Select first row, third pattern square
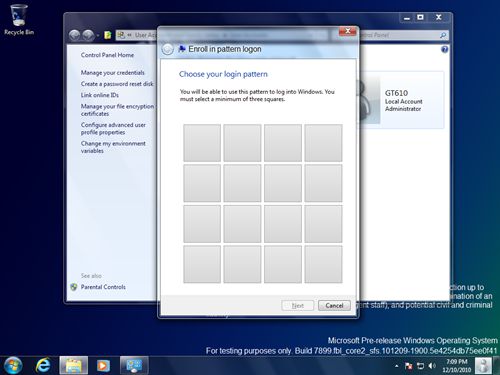The width and height of the screenshot is (500, 375). point(283,143)
